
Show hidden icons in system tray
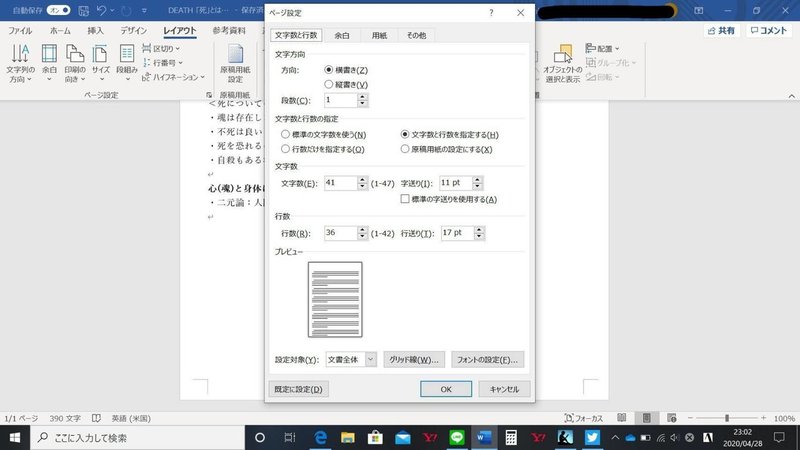pos(615,437)
